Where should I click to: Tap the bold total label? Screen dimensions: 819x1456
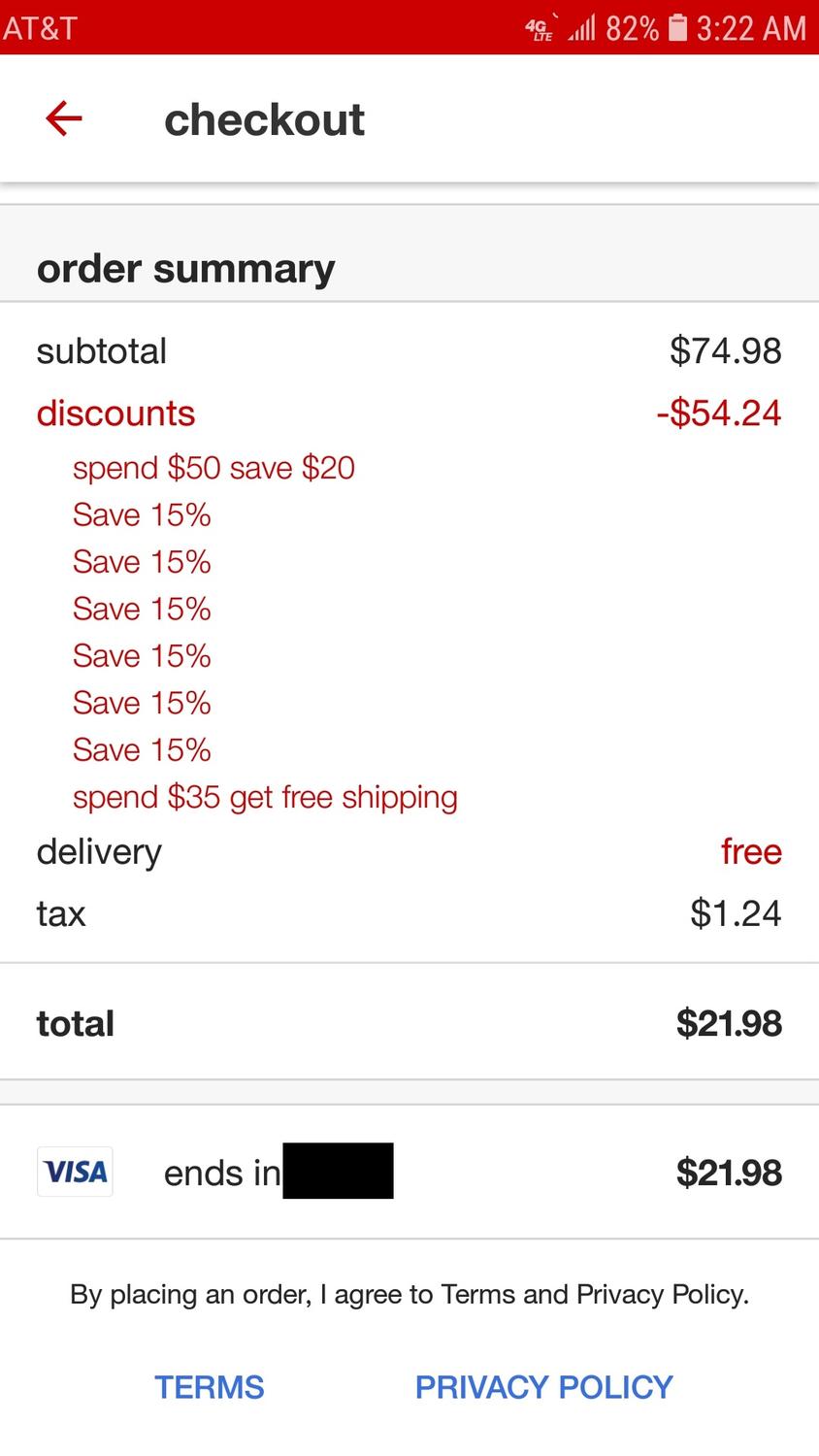[76, 1023]
